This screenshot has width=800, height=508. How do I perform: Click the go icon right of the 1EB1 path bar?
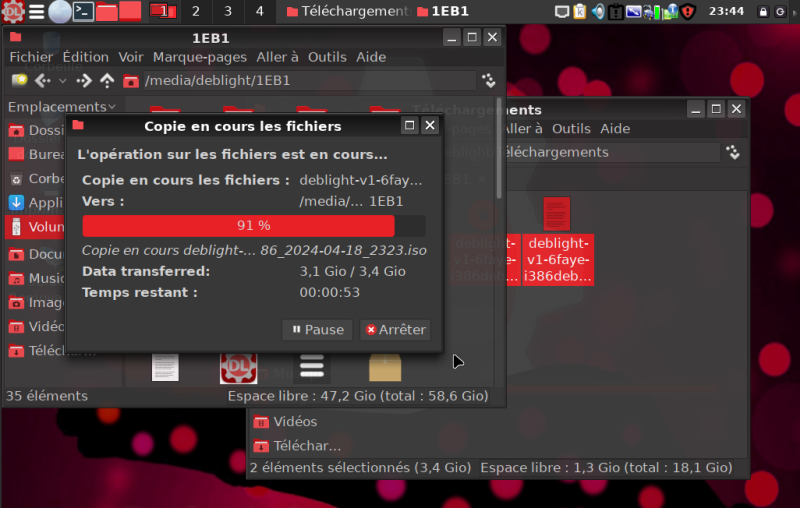click(x=489, y=81)
